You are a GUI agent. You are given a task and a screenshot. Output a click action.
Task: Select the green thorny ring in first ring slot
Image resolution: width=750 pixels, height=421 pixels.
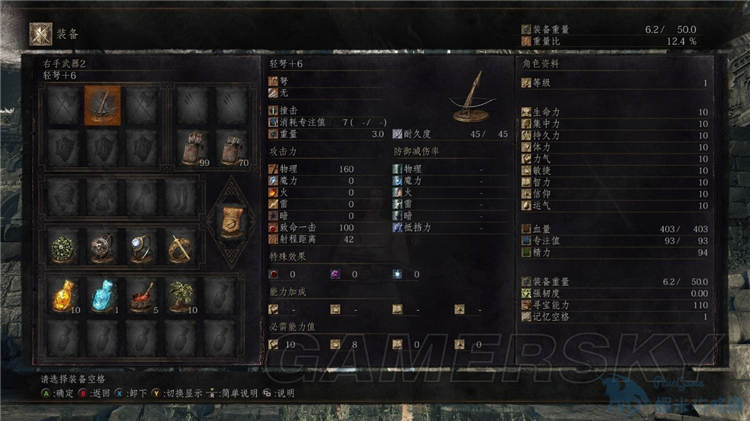tap(64, 247)
